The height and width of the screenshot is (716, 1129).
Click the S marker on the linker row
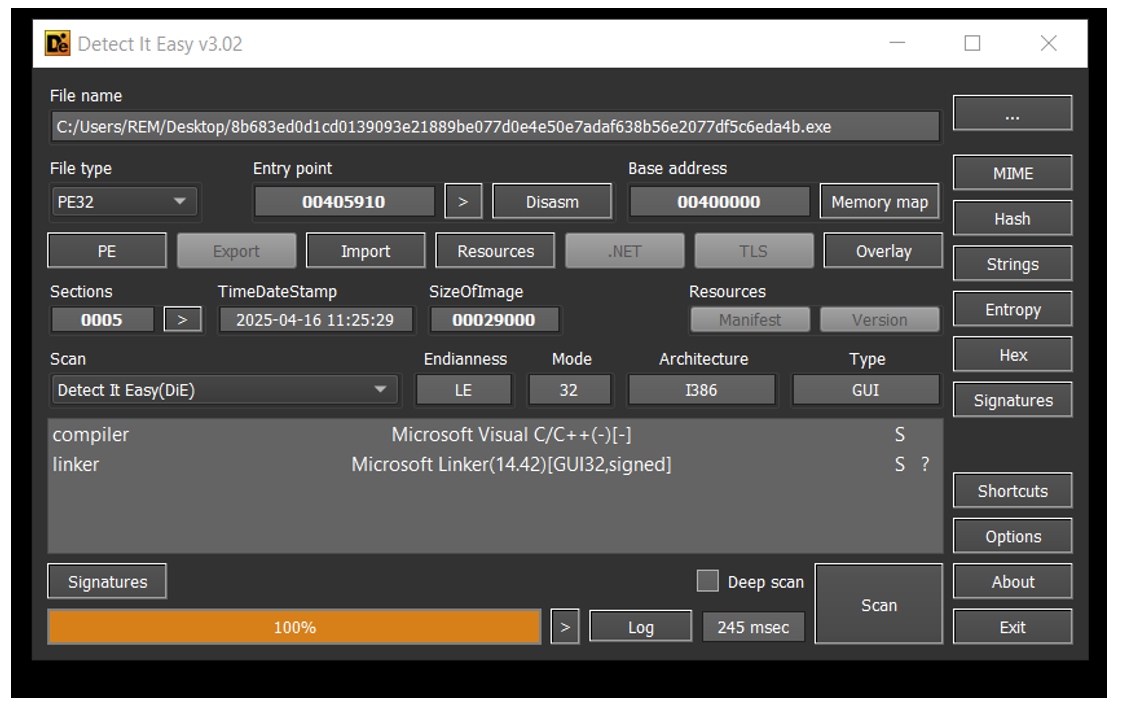[900, 465]
